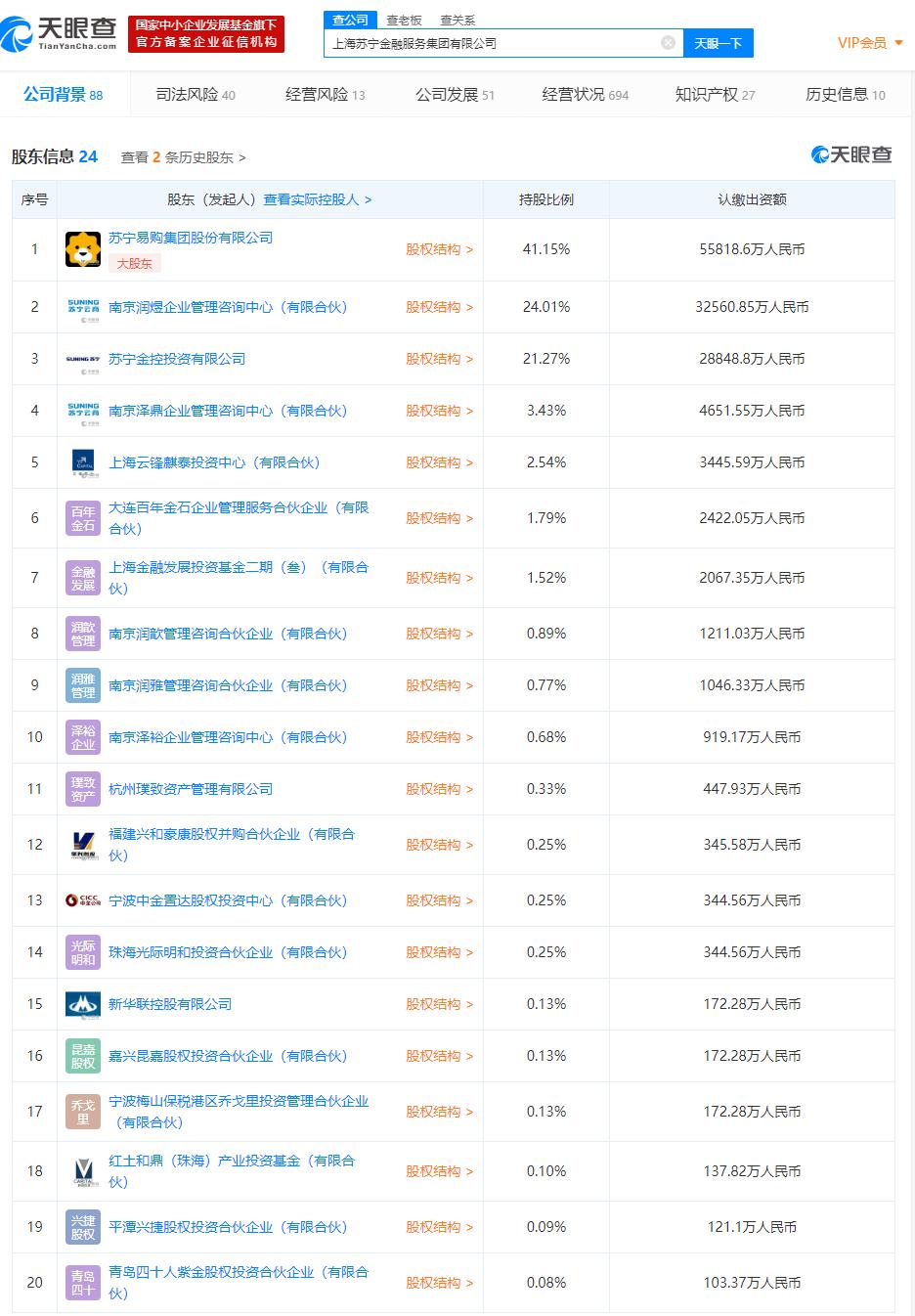Expand 股权结构 for 南京润煜企业管理咨询中心

(x=439, y=307)
